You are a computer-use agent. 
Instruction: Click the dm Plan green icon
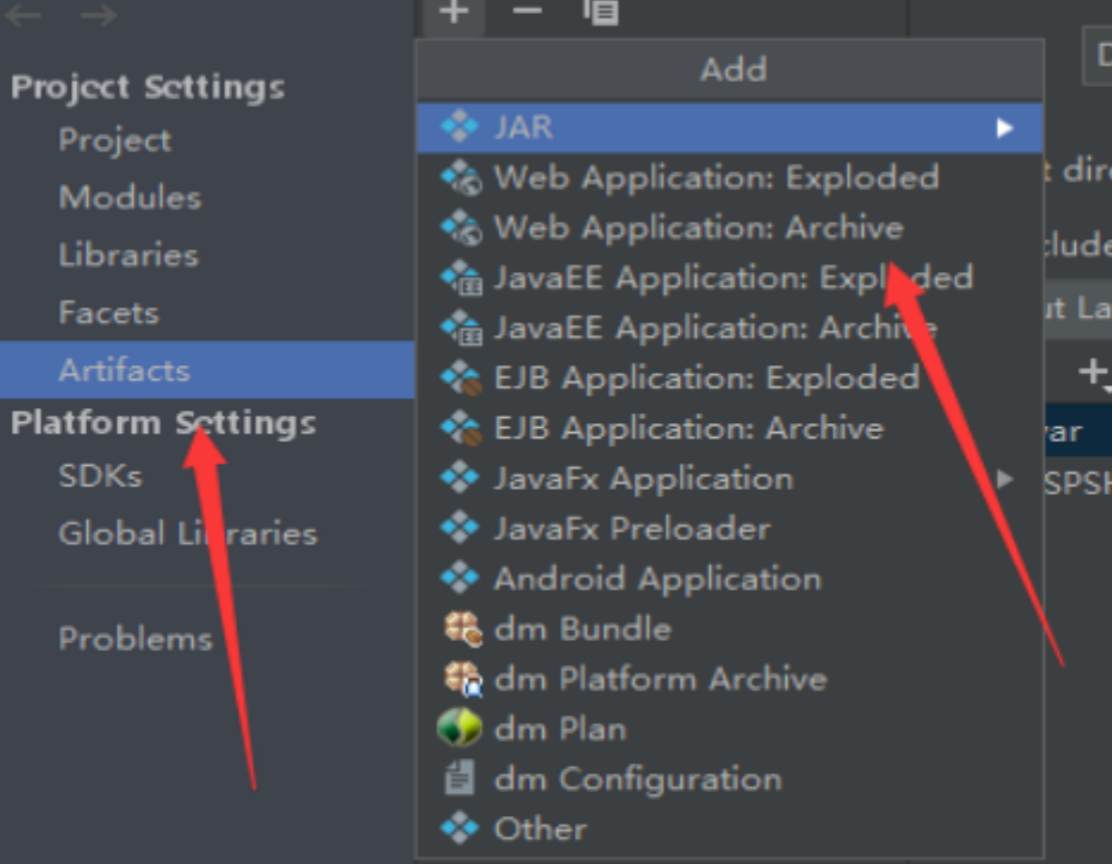click(x=460, y=728)
